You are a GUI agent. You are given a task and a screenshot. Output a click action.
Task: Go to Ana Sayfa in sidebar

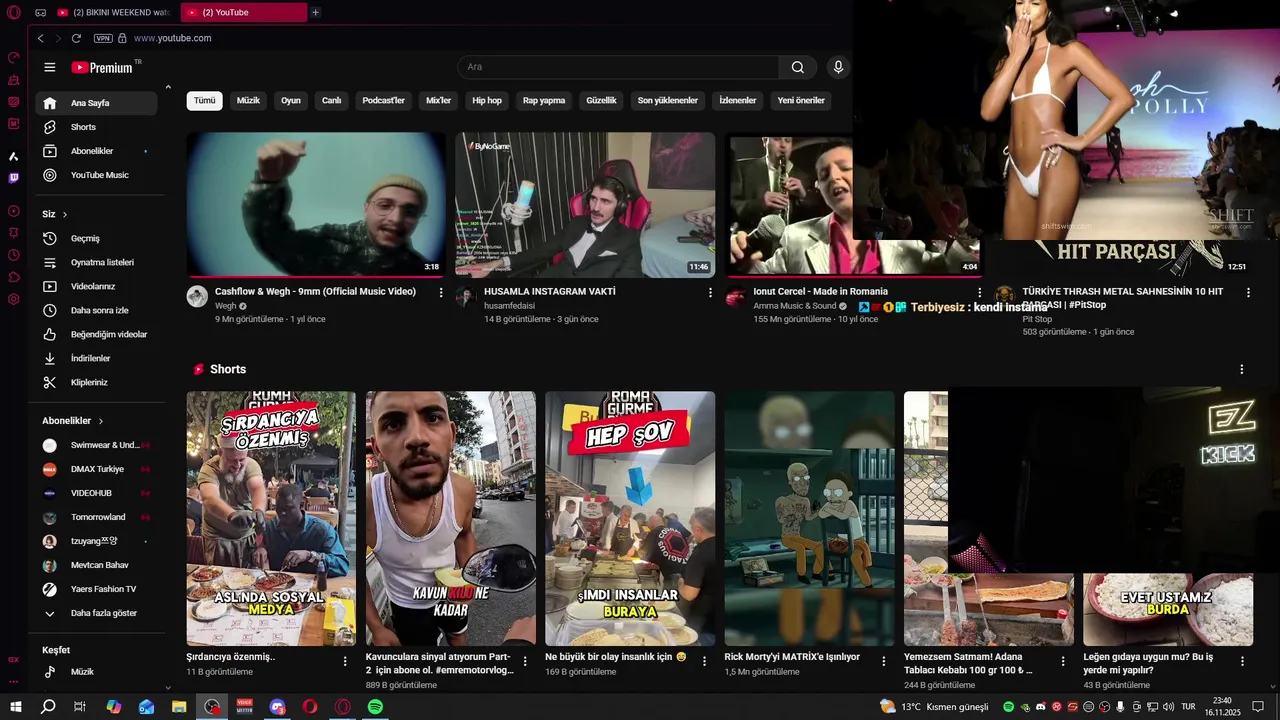click(x=96, y=103)
